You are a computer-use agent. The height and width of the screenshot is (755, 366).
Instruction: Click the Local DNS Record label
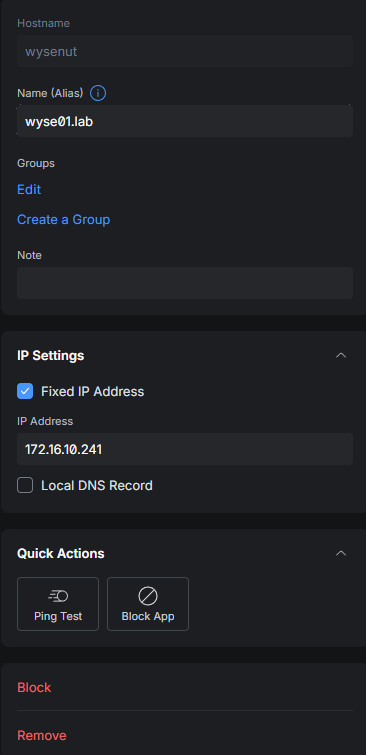coord(97,485)
